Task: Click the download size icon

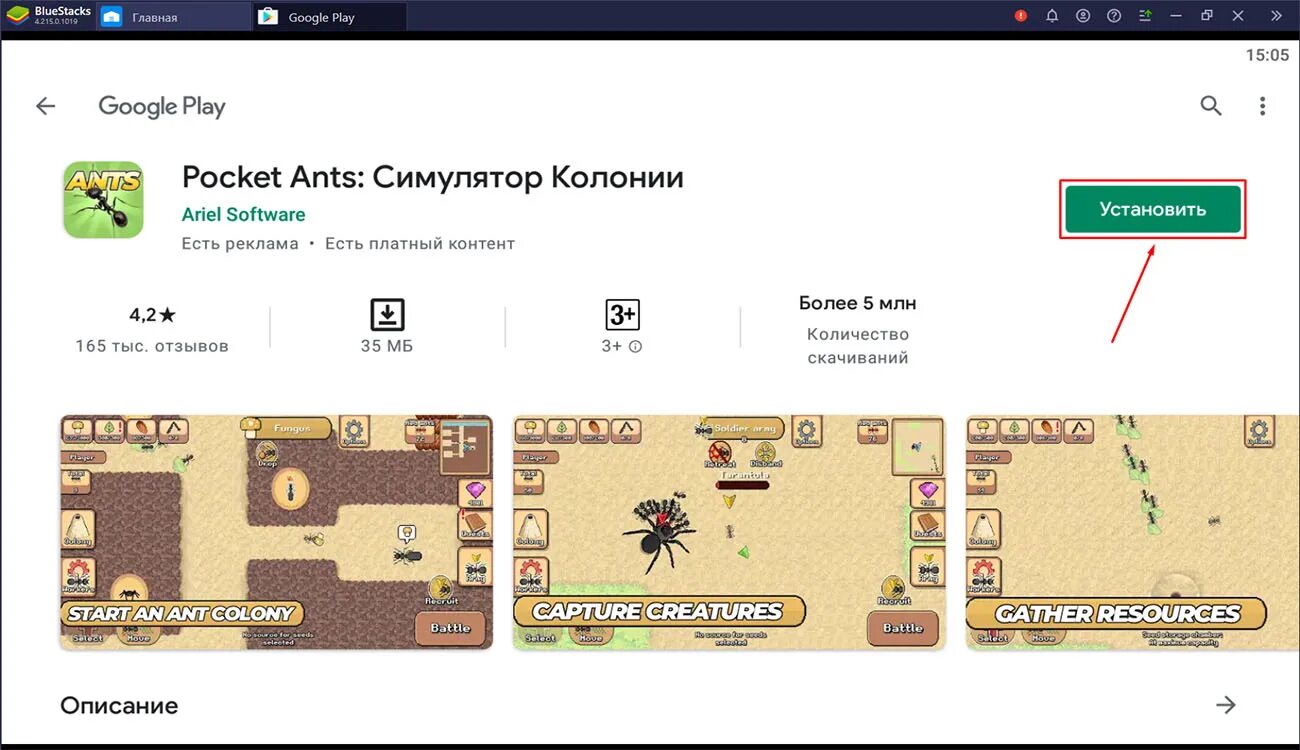Action: pos(387,314)
